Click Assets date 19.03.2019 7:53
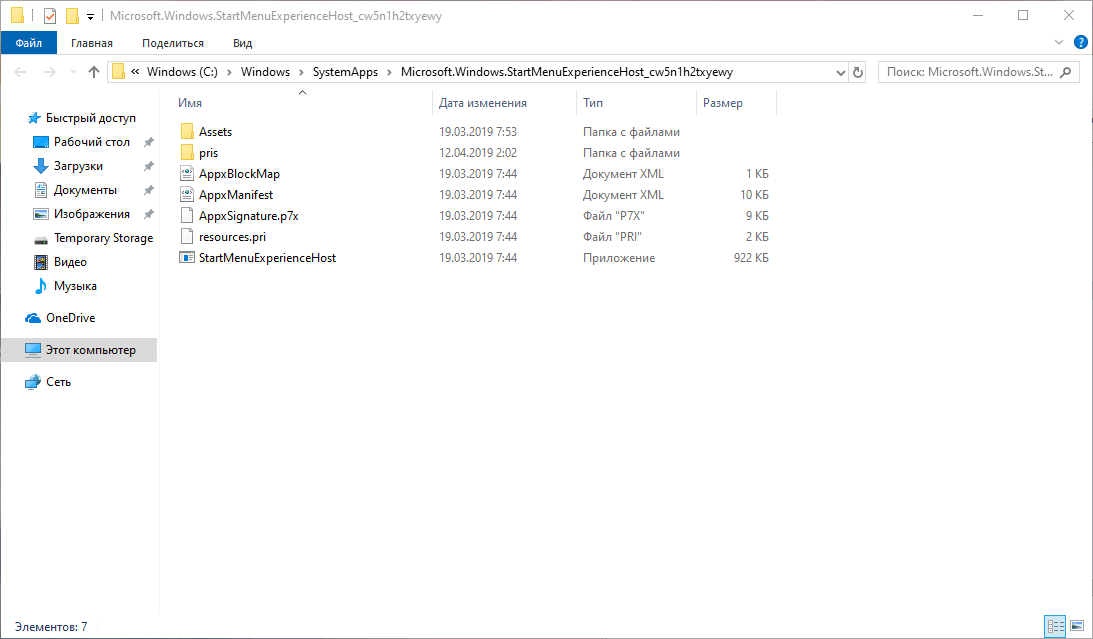The width and height of the screenshot is (1093, 639). pos(477,132)
